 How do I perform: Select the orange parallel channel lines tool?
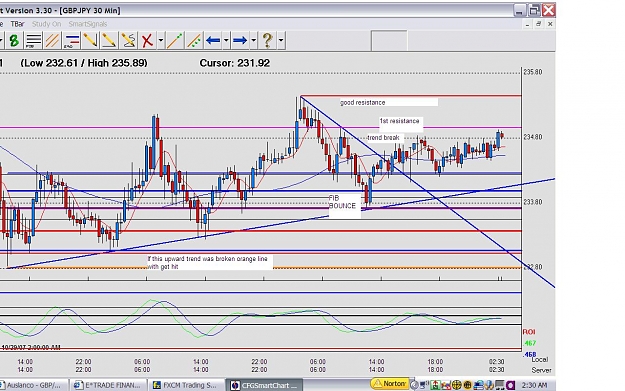coord(52,40)
